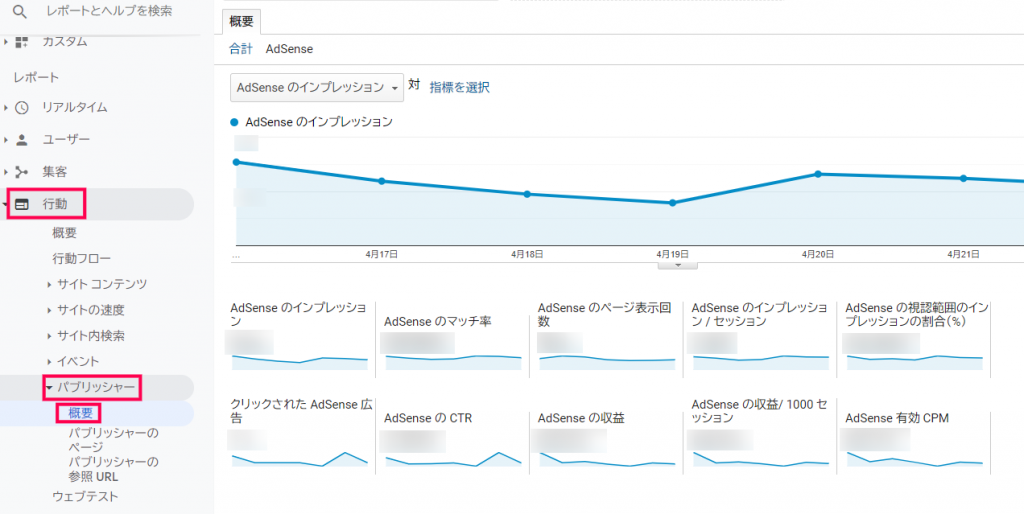Image resolution: width=1024 pixels, height=514 pixels.
Task: Open 行動フロー report
Action: pyautogui.click(x=82, y=259)
